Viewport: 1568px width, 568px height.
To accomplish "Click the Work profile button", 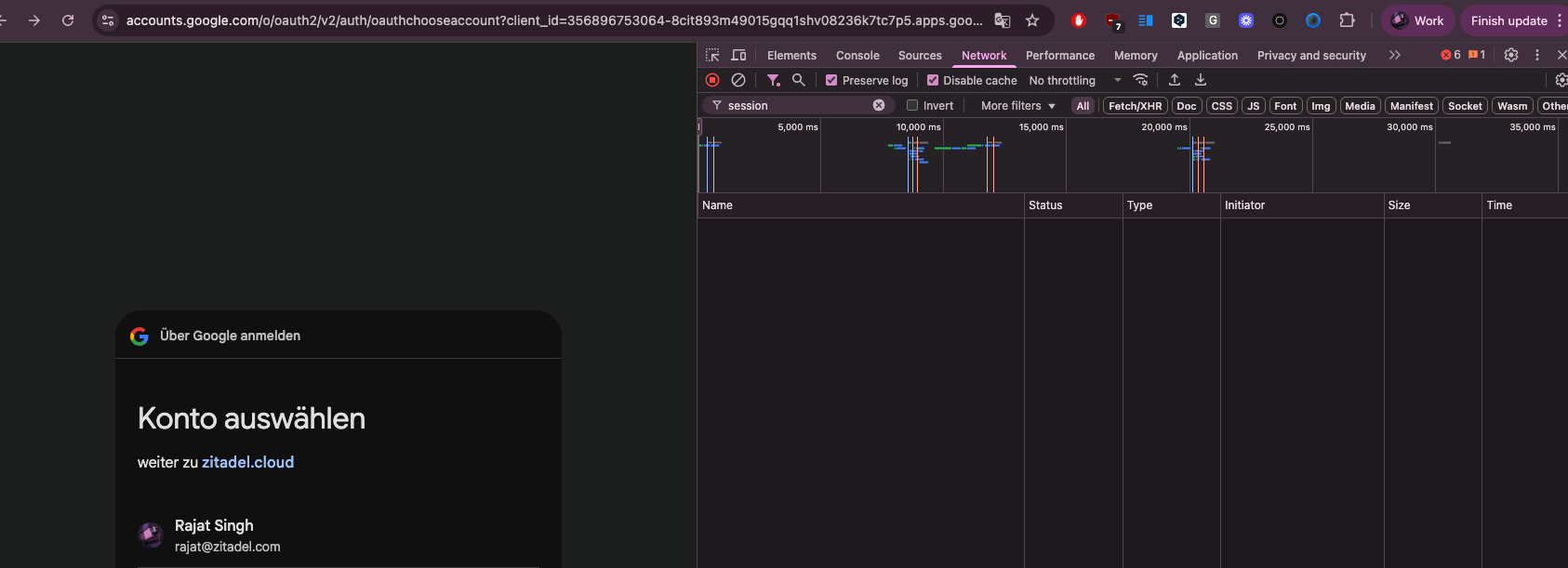I will (1416, 20).
